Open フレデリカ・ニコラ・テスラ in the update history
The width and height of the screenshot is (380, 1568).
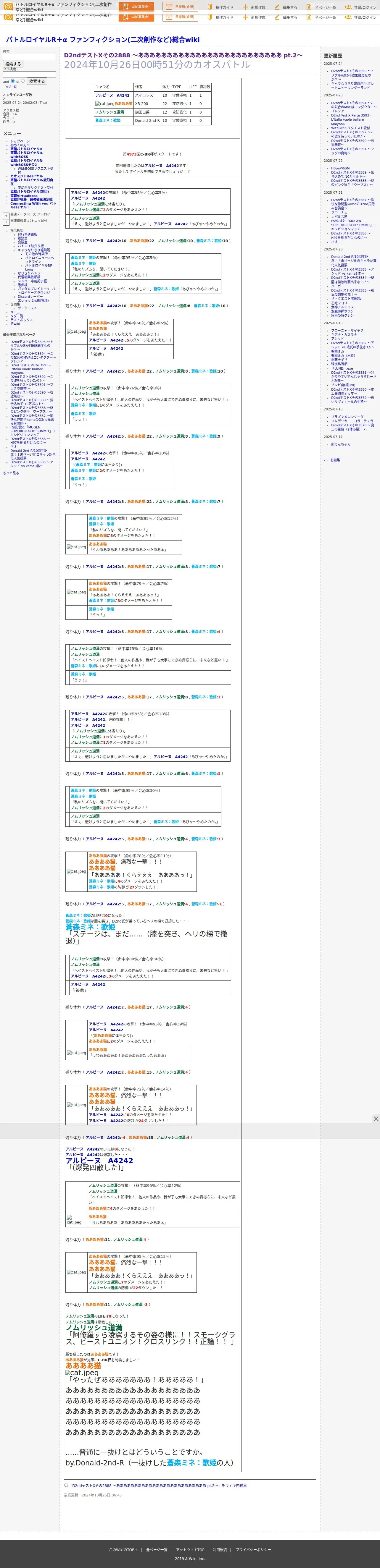pos(352,421)
